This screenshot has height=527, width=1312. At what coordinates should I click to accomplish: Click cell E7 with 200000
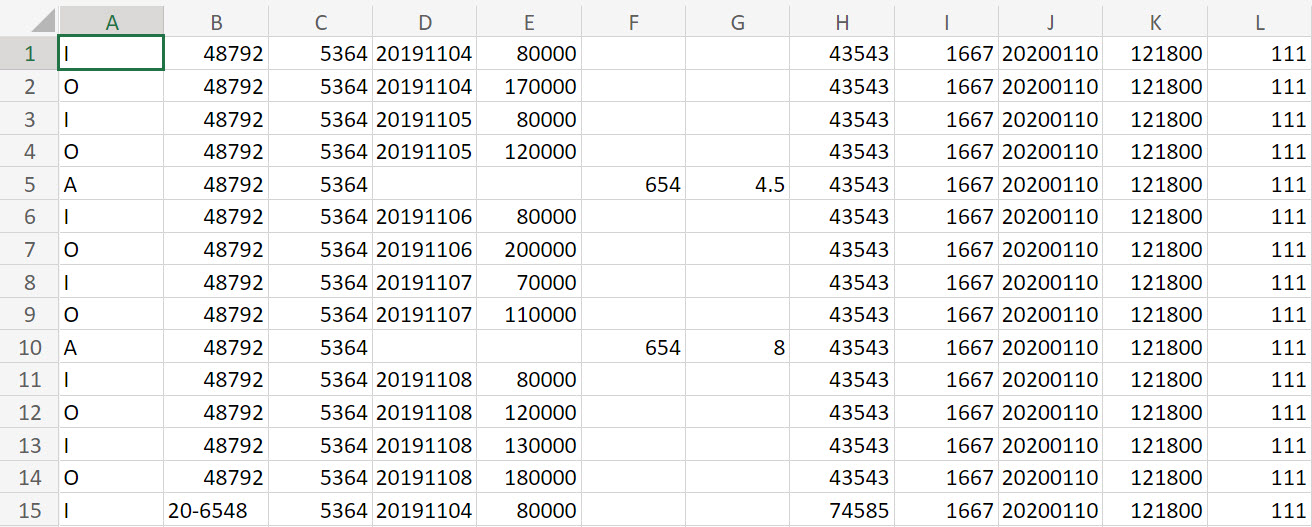[x=529, y=249]
